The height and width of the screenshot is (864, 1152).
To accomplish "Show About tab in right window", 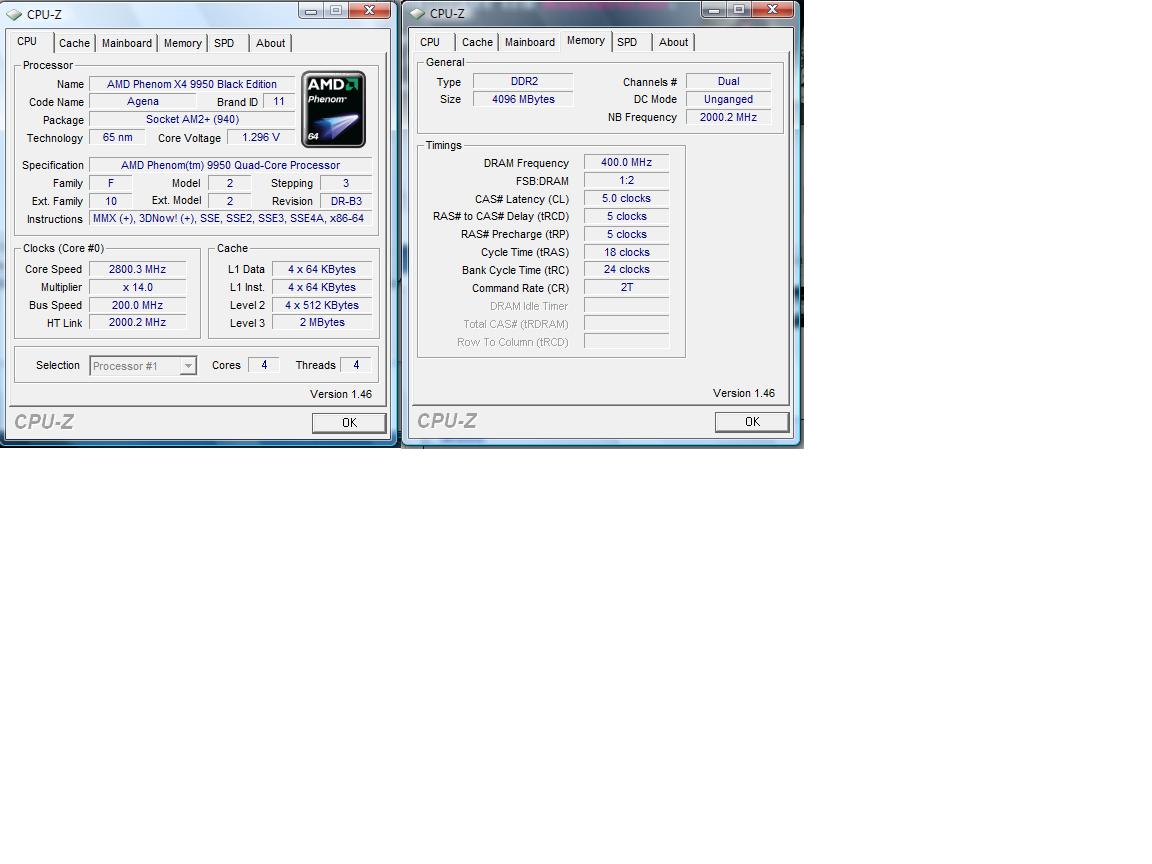I will pos(673,43).
